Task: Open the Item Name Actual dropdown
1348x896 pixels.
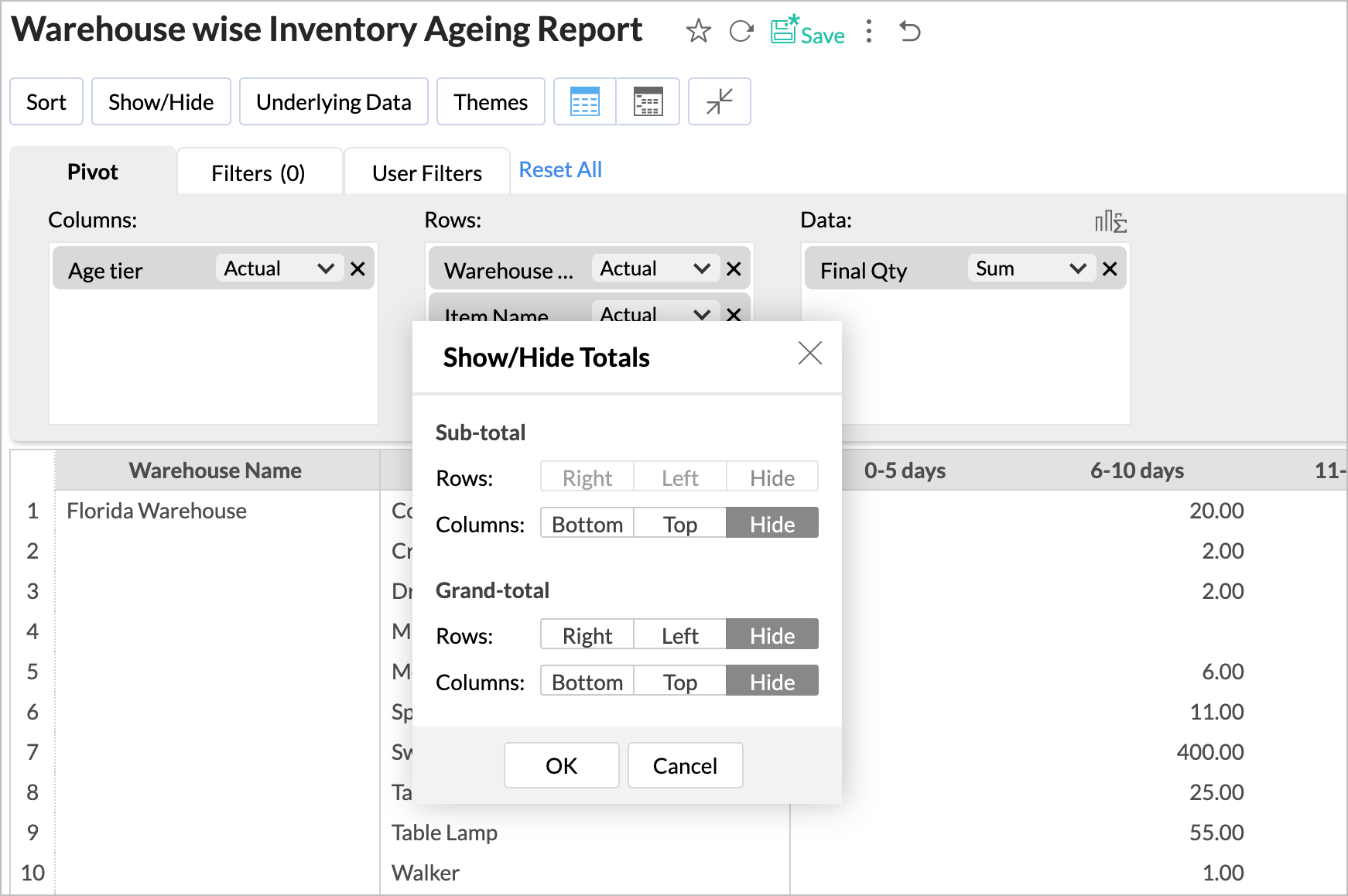Action: click(655, 313)
